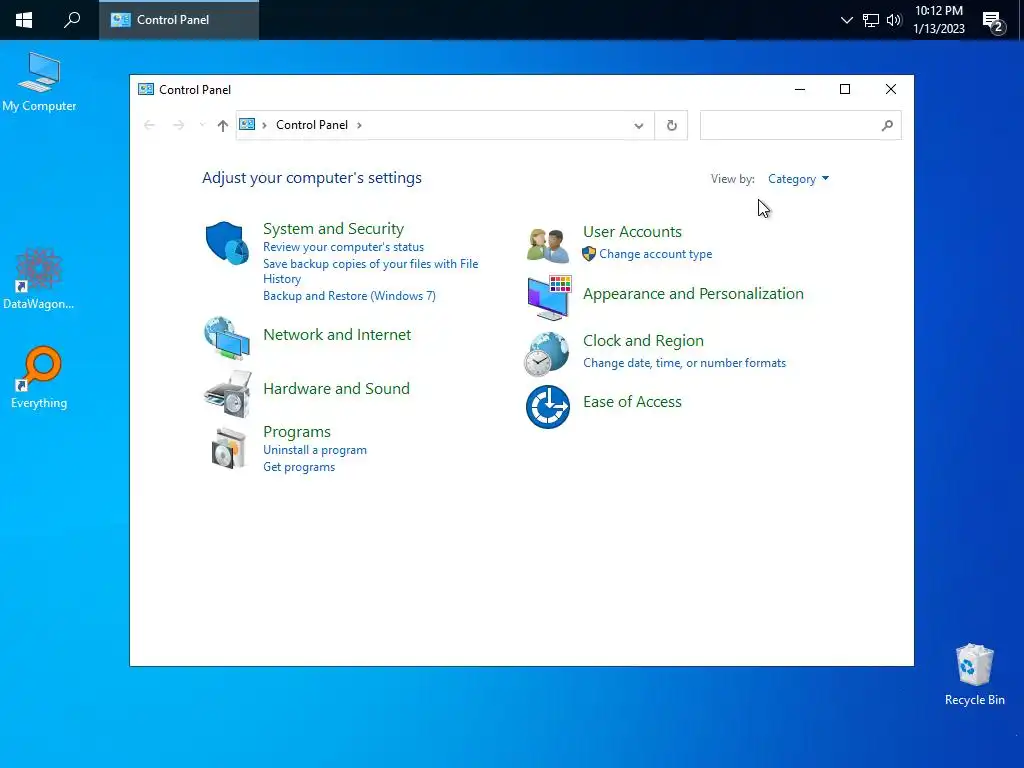Screen dimensions: 1024x768
Task: Open the Hardware and Sound link
Action: 336,389
